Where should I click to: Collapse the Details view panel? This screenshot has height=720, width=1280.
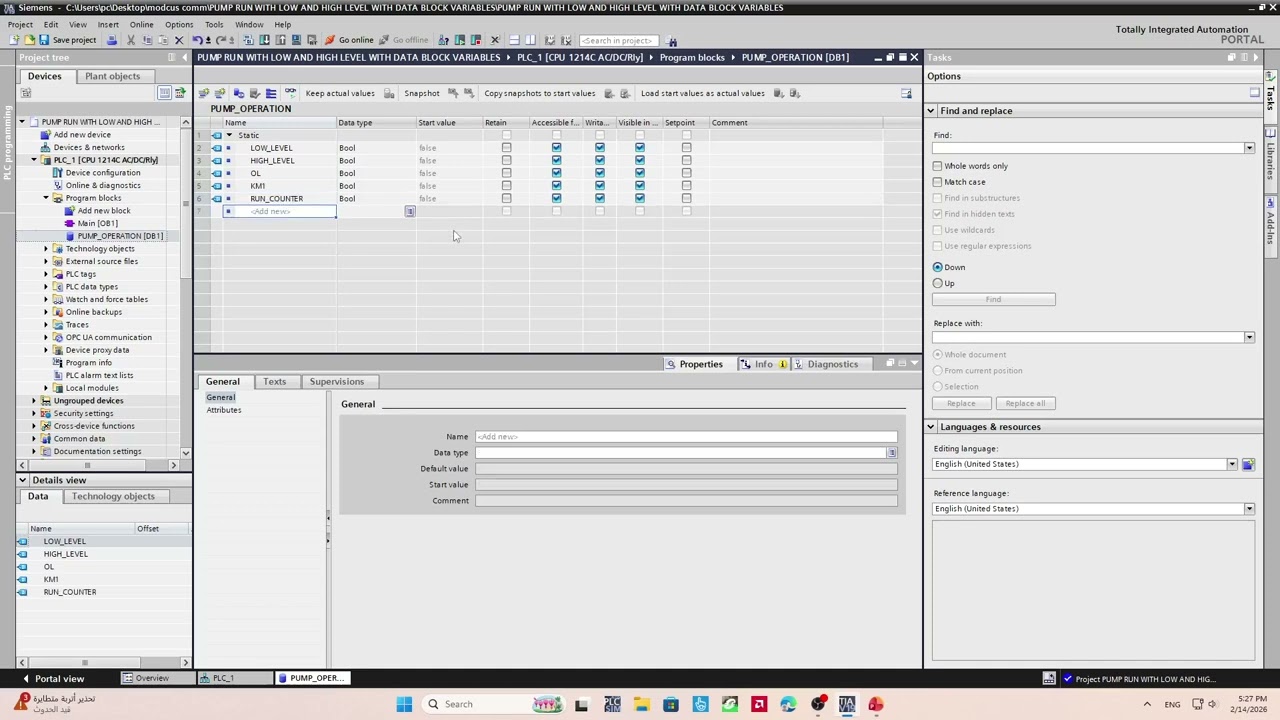click(x=22, y=480)
